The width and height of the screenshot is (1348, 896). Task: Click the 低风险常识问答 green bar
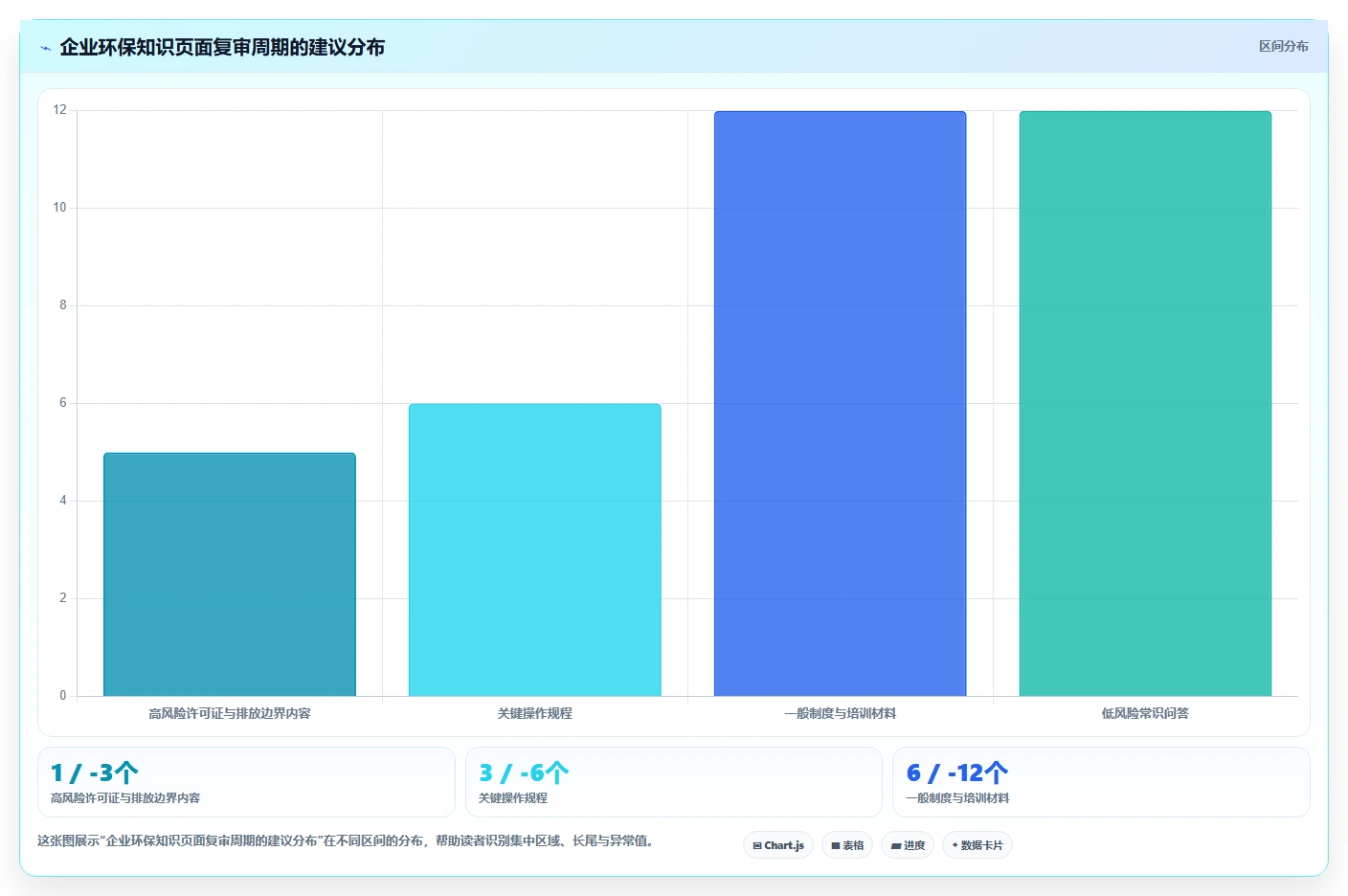[1145, 403]
